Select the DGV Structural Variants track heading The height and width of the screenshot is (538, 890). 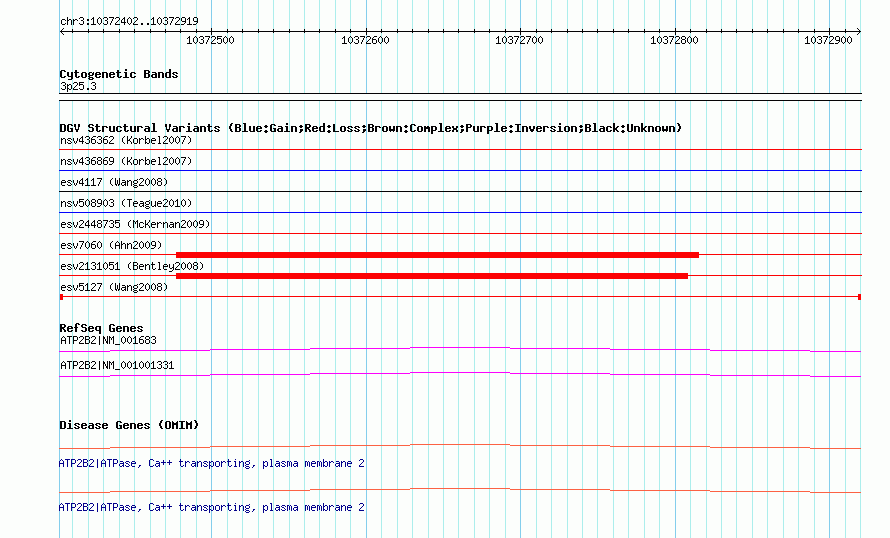coord(371,128)
